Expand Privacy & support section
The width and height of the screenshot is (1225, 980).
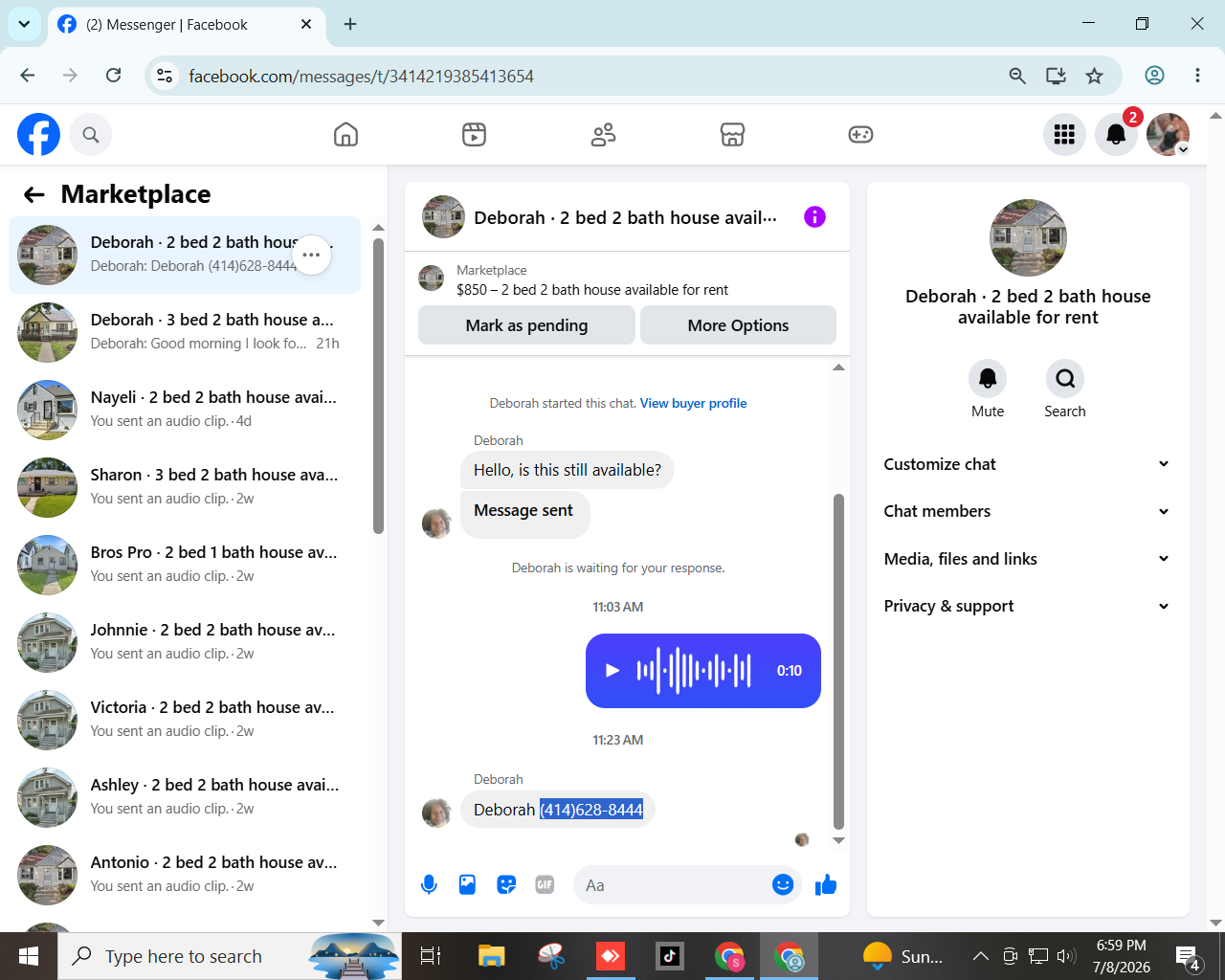tap(1027, 606)
